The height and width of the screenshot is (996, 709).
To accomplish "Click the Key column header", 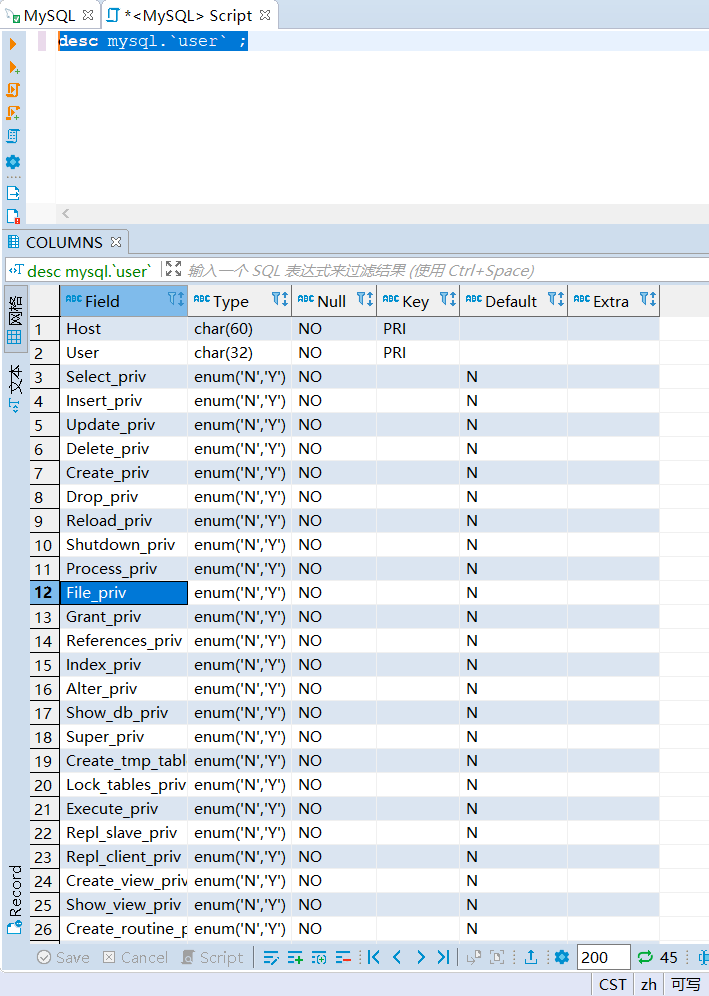I will tap(415, 301).
